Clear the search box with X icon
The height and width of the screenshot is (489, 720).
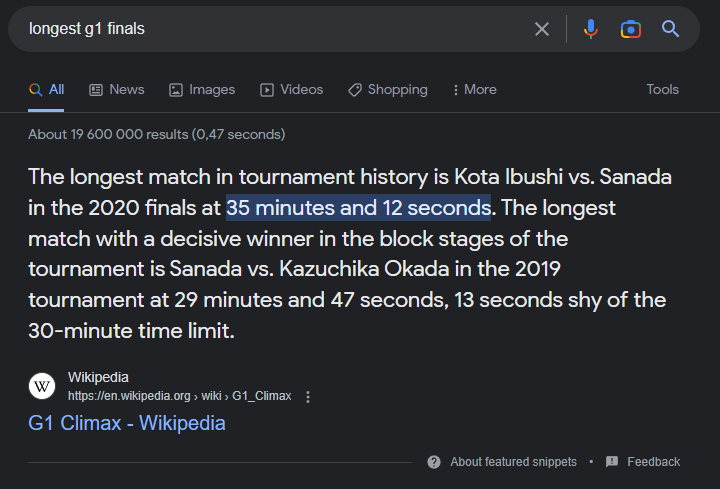pyautogui.click(x=542, y=29)
